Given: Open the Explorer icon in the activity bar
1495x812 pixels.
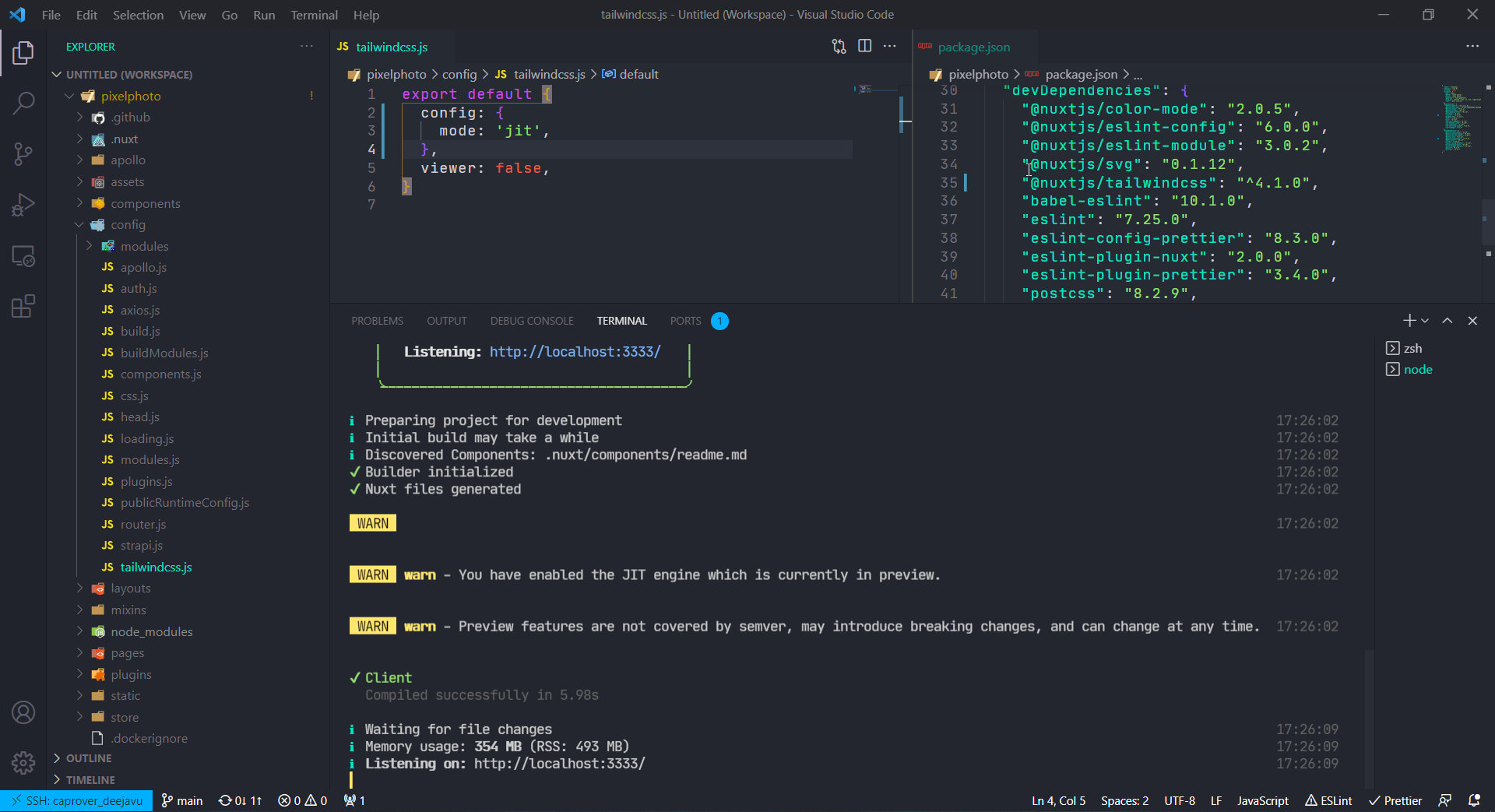Looking at the screenshot, I should pos(23,53).
